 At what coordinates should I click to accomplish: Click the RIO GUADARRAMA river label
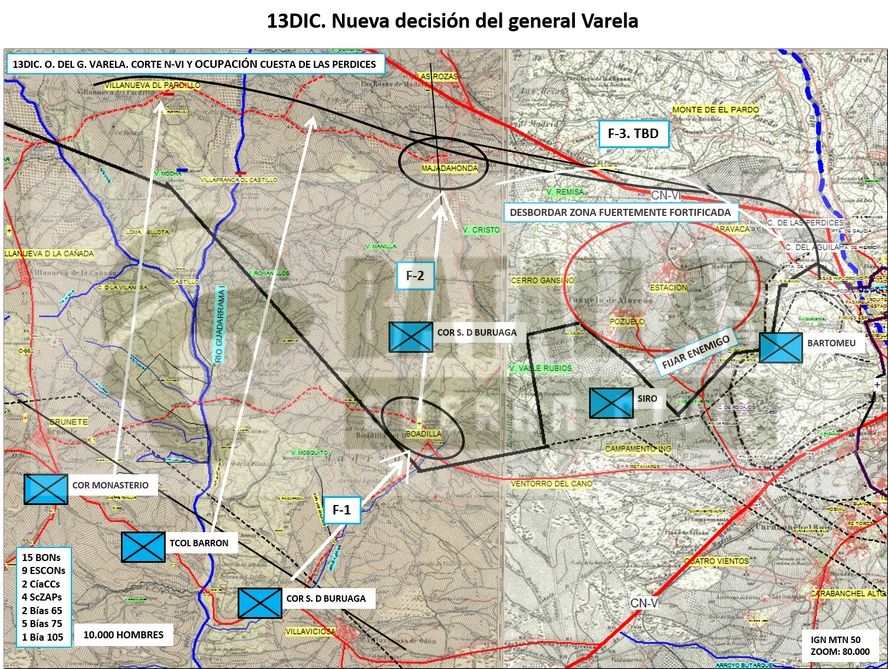click(220, 325)
